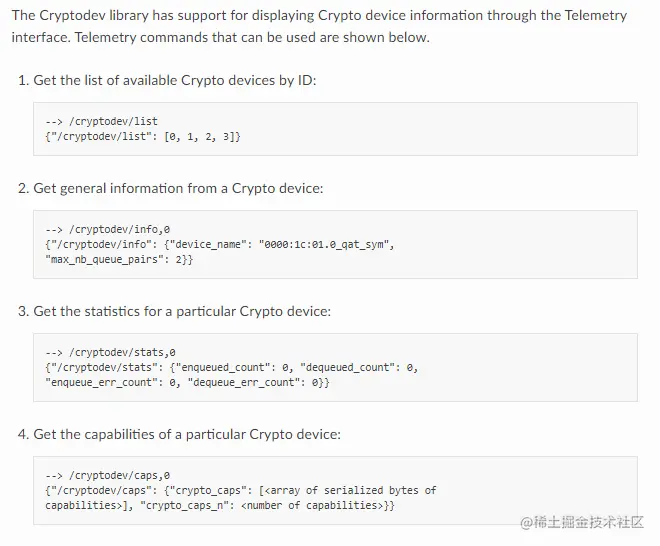This screenshot has width=660, height=546.
Task: Click the "enqueue_err_count" code line
Action: click(188, 381)
